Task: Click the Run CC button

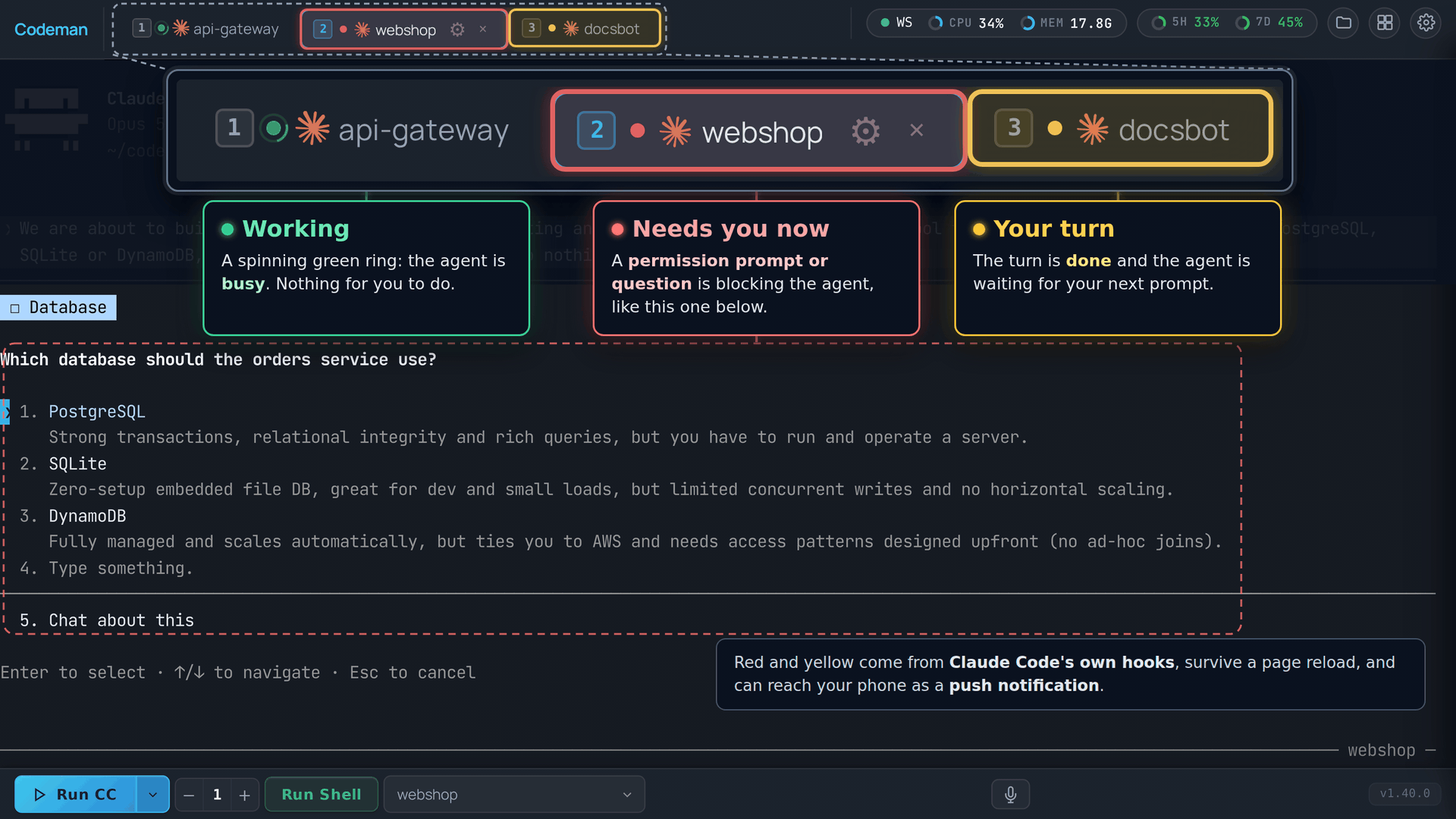Action: (76, 794)
